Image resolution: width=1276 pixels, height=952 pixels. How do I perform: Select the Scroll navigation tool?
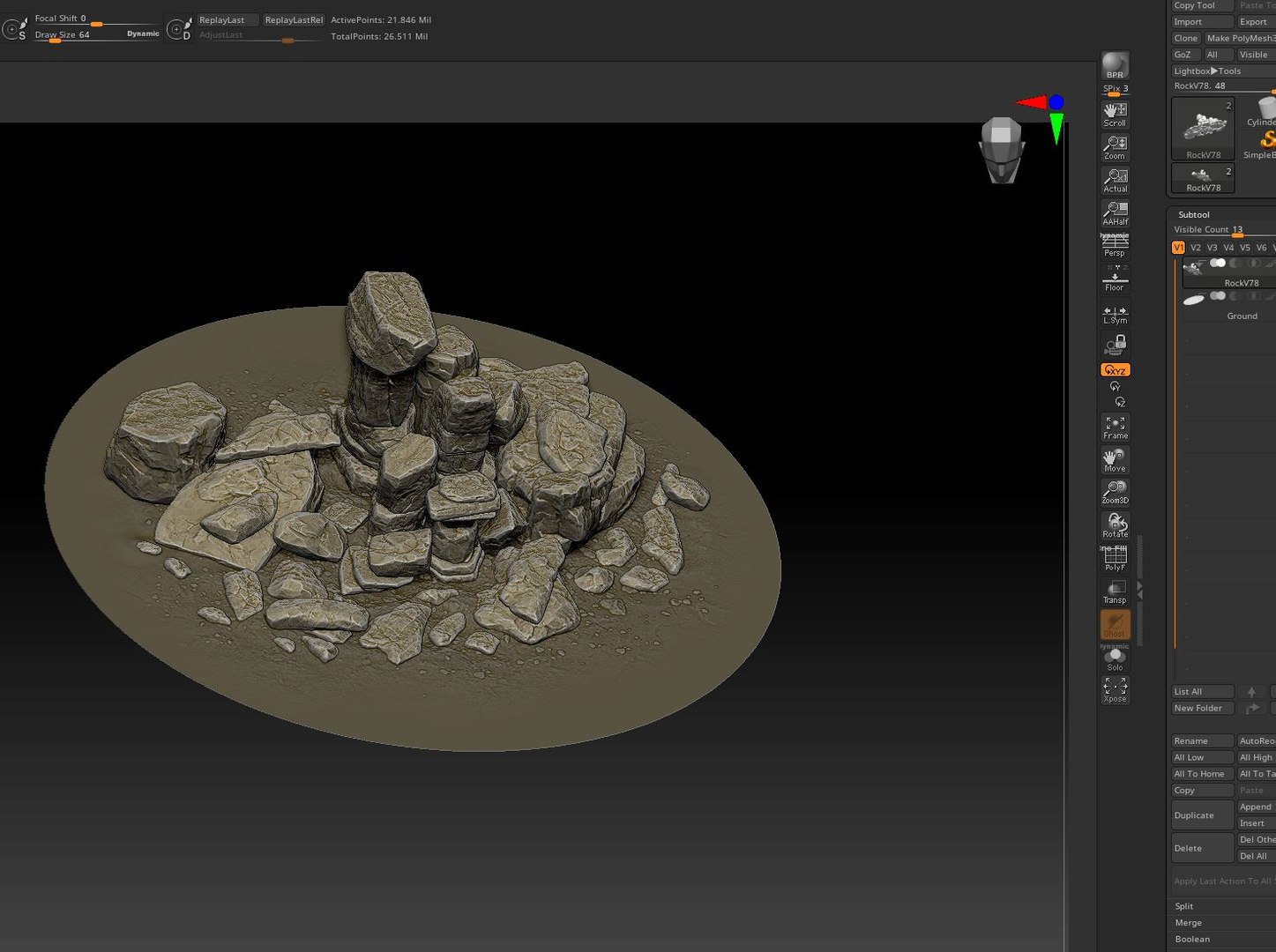[x=1115, y=115]
